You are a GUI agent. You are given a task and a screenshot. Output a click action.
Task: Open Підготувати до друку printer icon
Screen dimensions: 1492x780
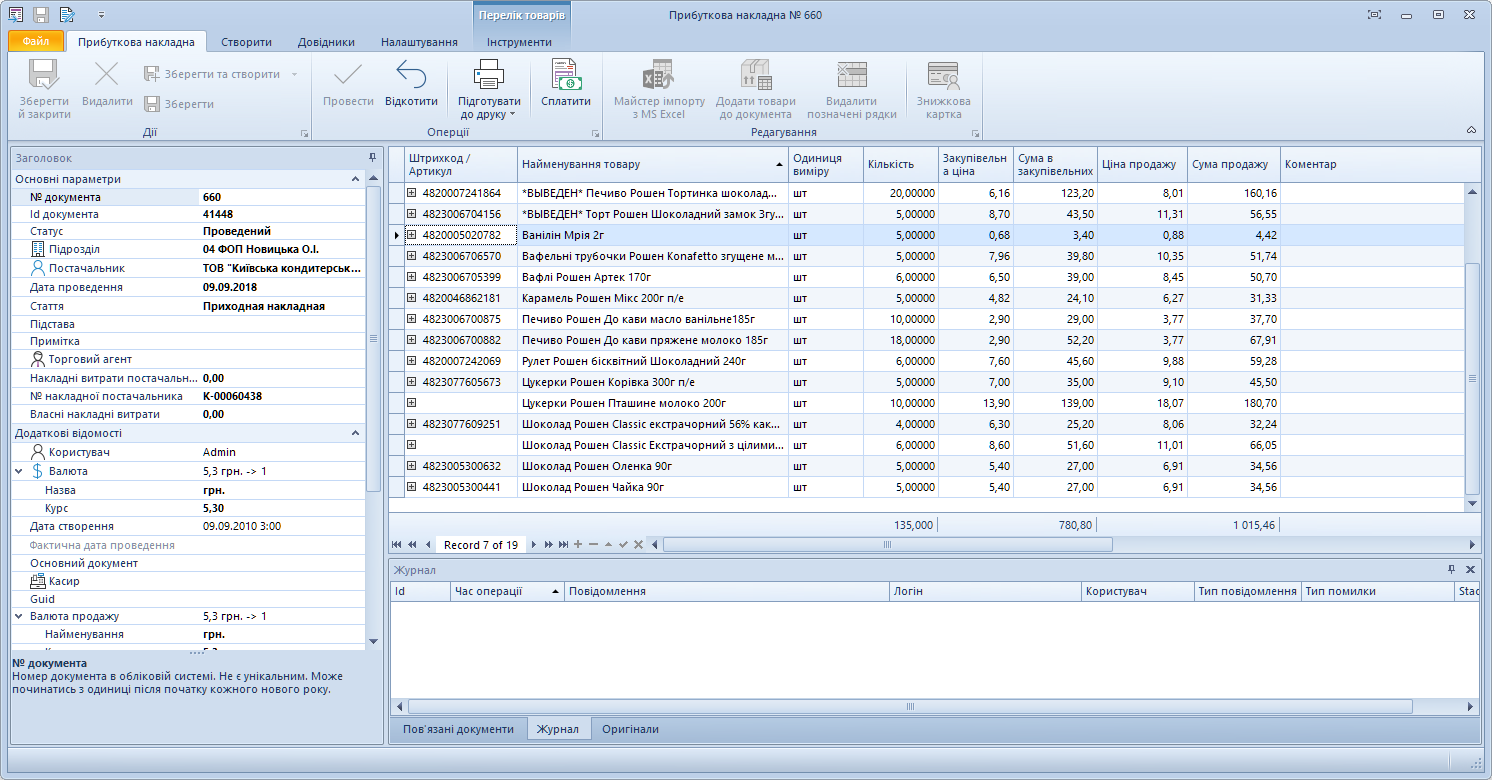point(489,77)
